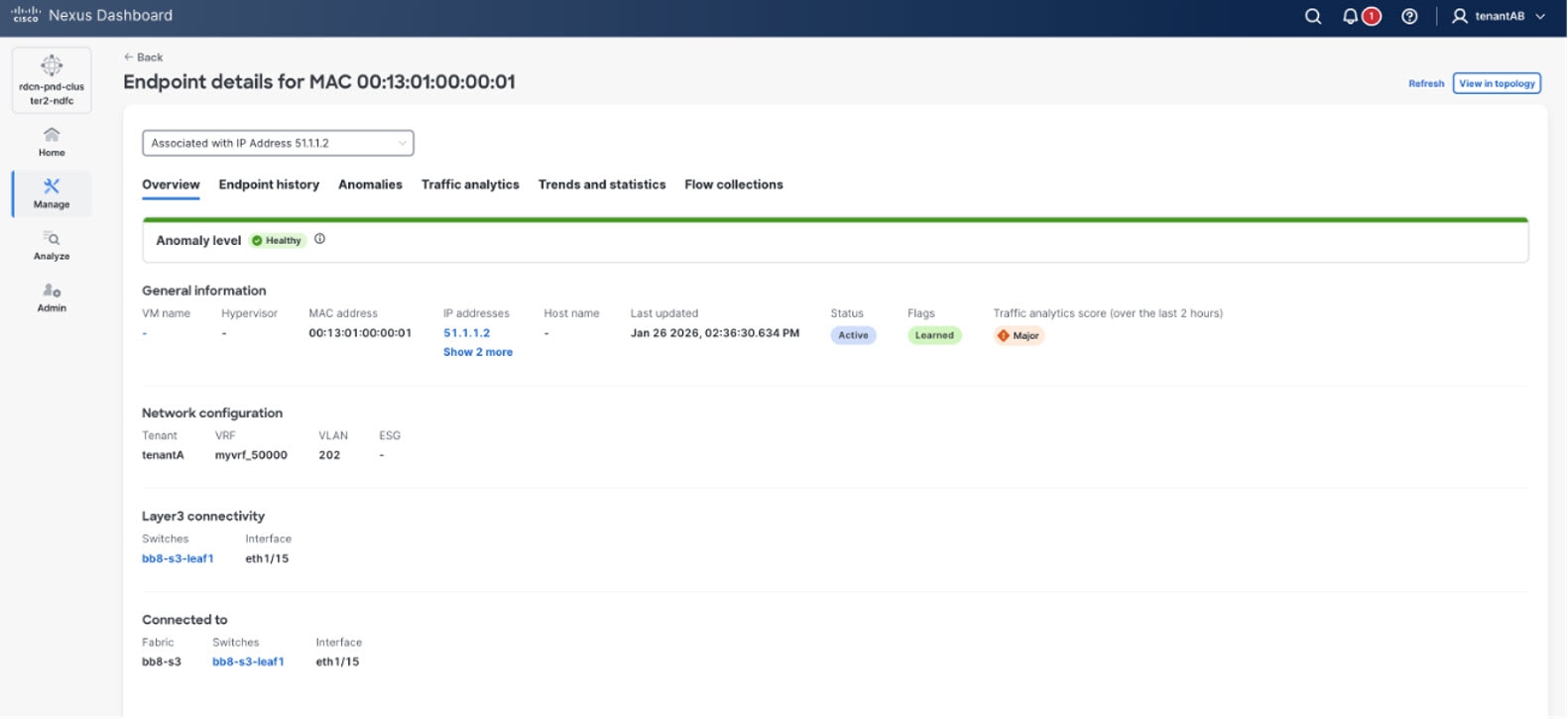
Task: Click the Endpoint details page heading
Action: pyautogui.click(x=319, y=81)
